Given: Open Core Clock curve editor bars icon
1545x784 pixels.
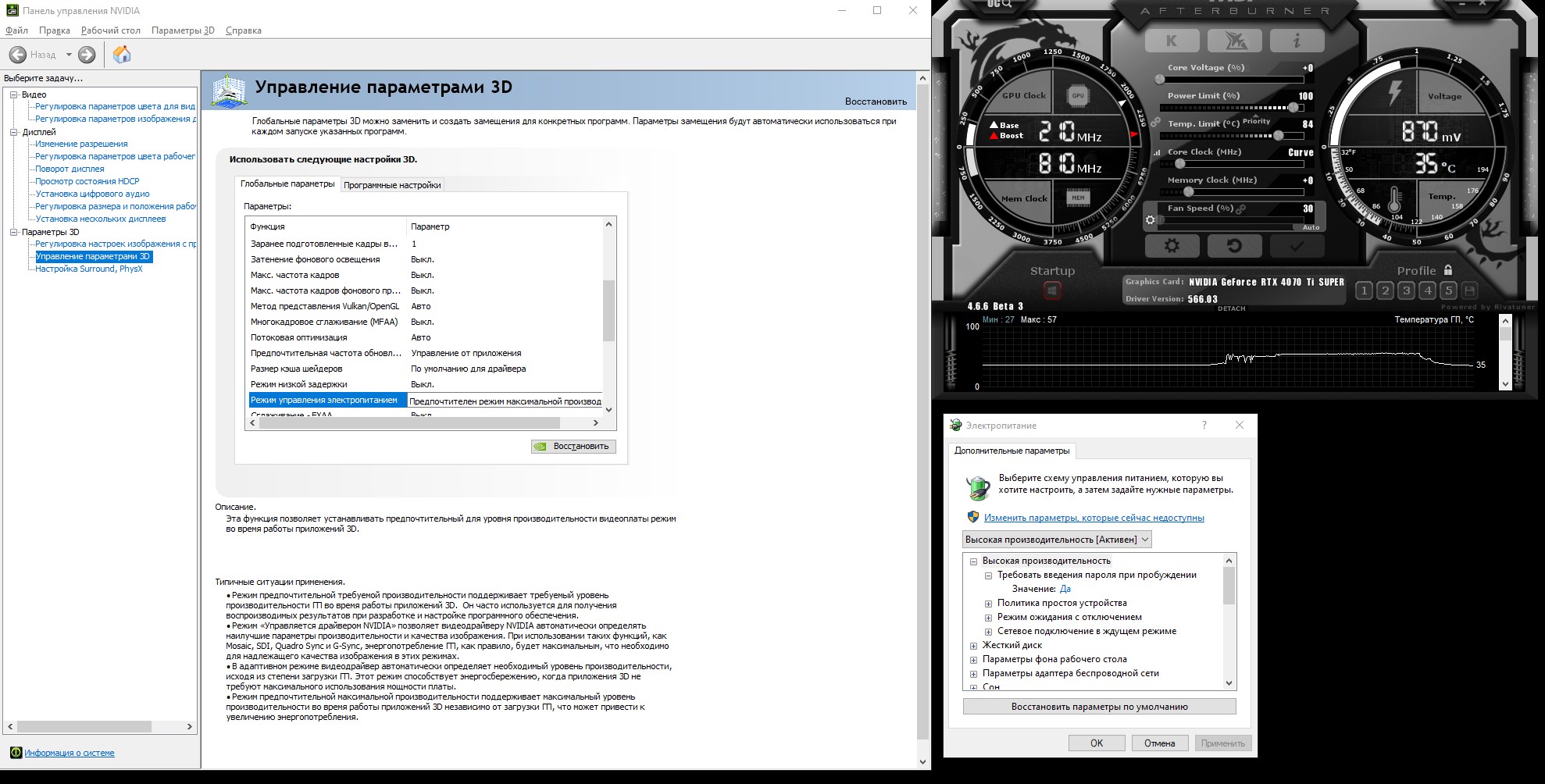Looking at the screenshot, I should (1157, 152).
